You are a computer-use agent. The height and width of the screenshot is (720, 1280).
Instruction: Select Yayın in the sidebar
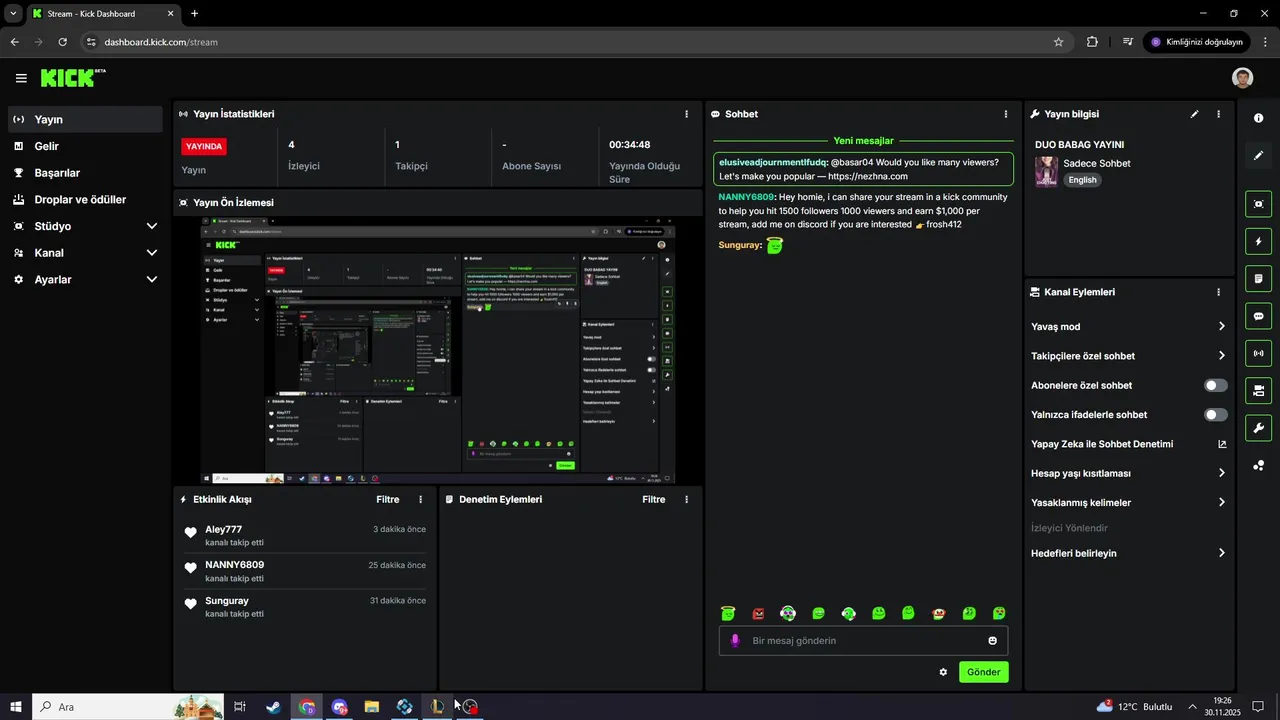85,119
